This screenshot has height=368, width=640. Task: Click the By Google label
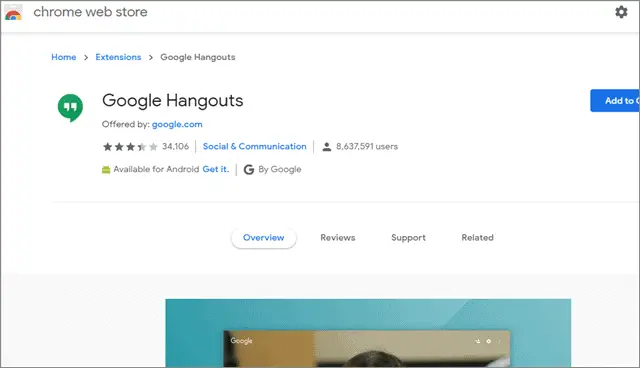(280, 169)
